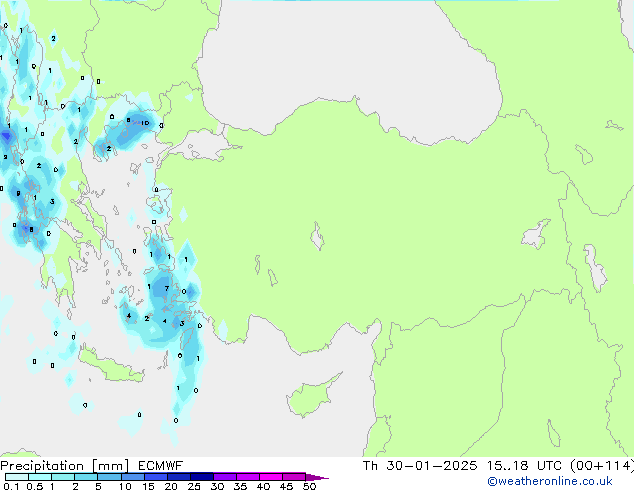Click the dark blue rain cell near Albania

point(6,135)
